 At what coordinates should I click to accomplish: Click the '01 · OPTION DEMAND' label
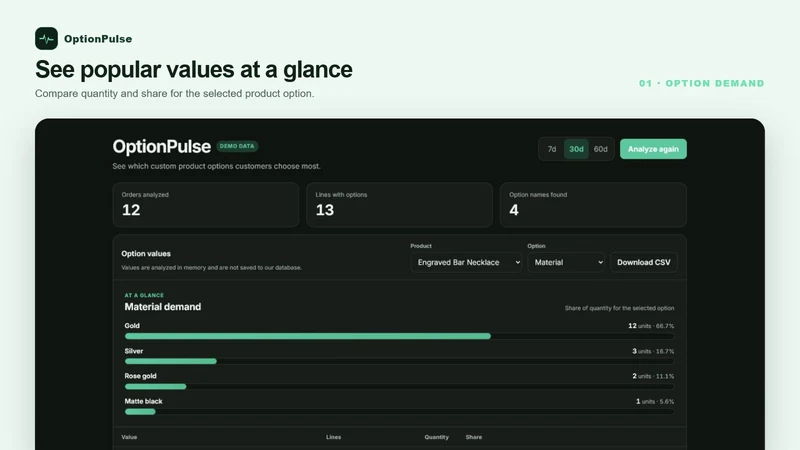point(702,83)
